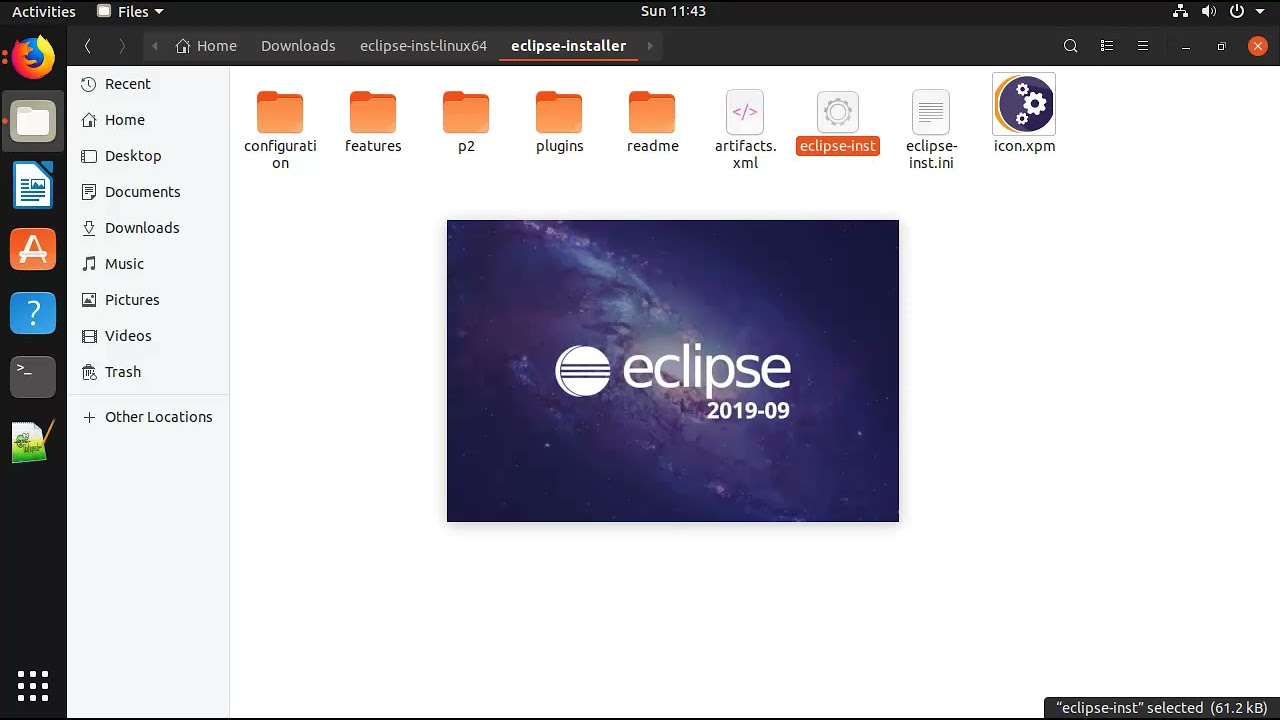
Task: Select the eclipse-inst executable file
Action: click(838, 122)
